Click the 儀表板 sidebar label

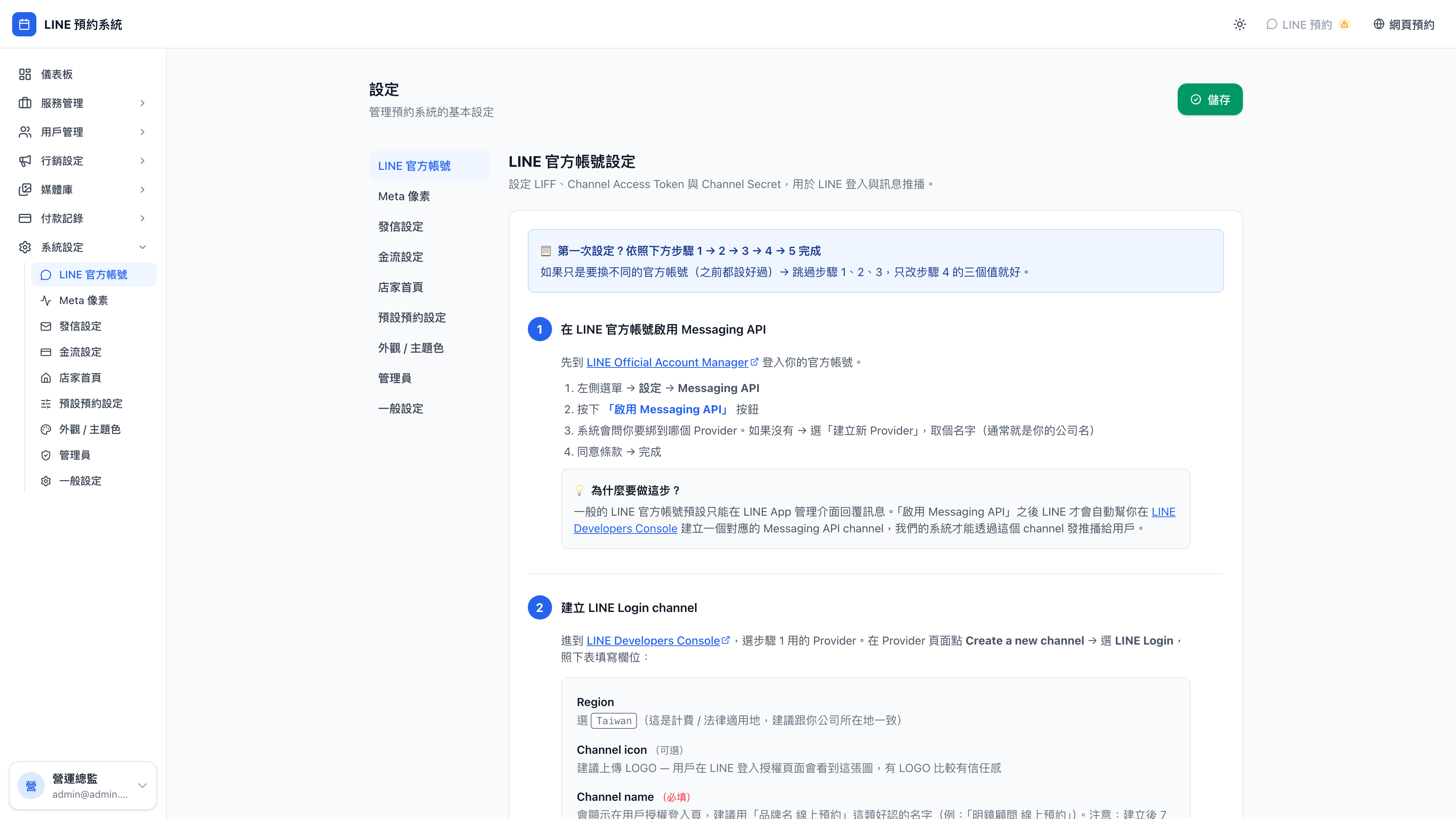pyautogui.click(x=56, y=74)
